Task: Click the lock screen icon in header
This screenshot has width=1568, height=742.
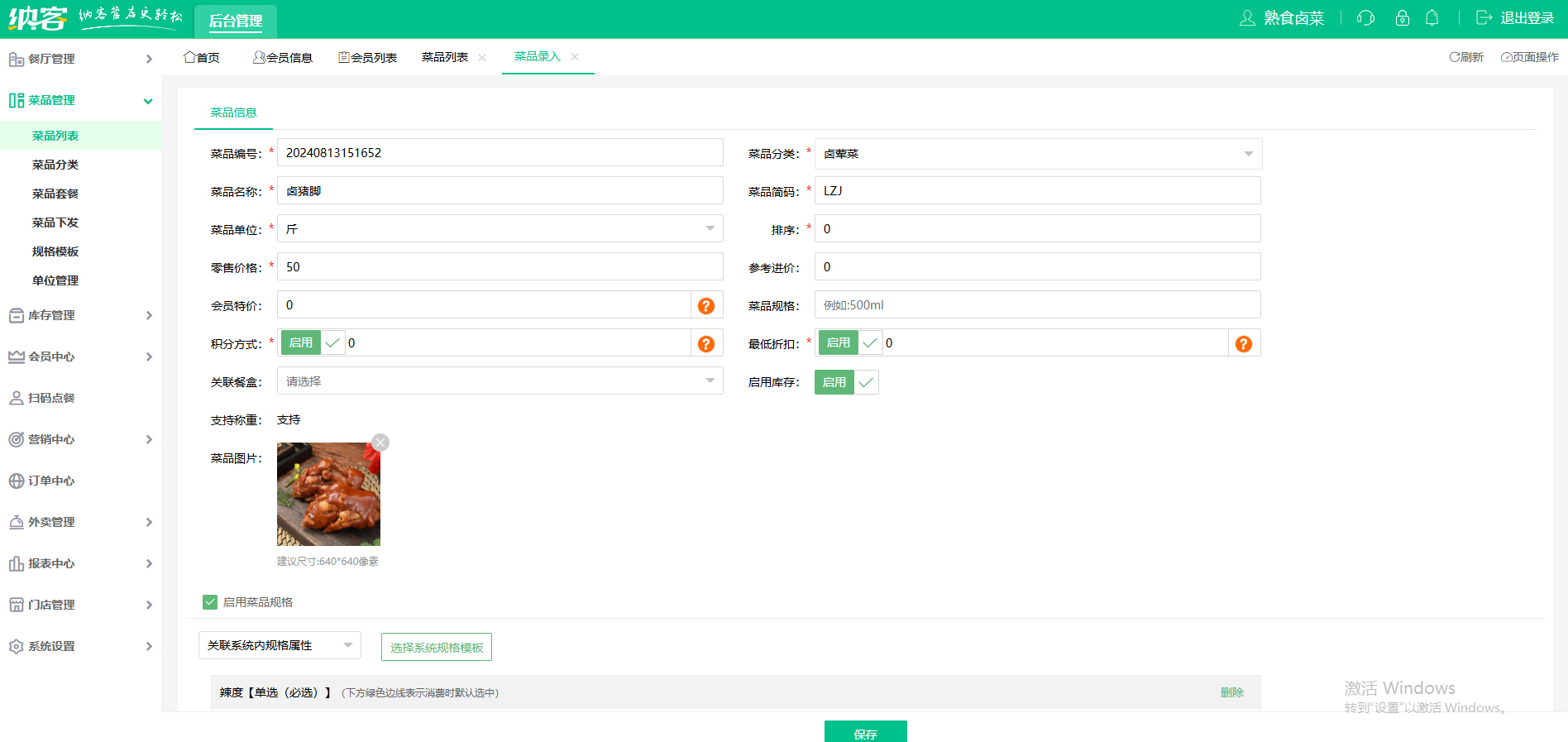Action: coord(1402,18)
